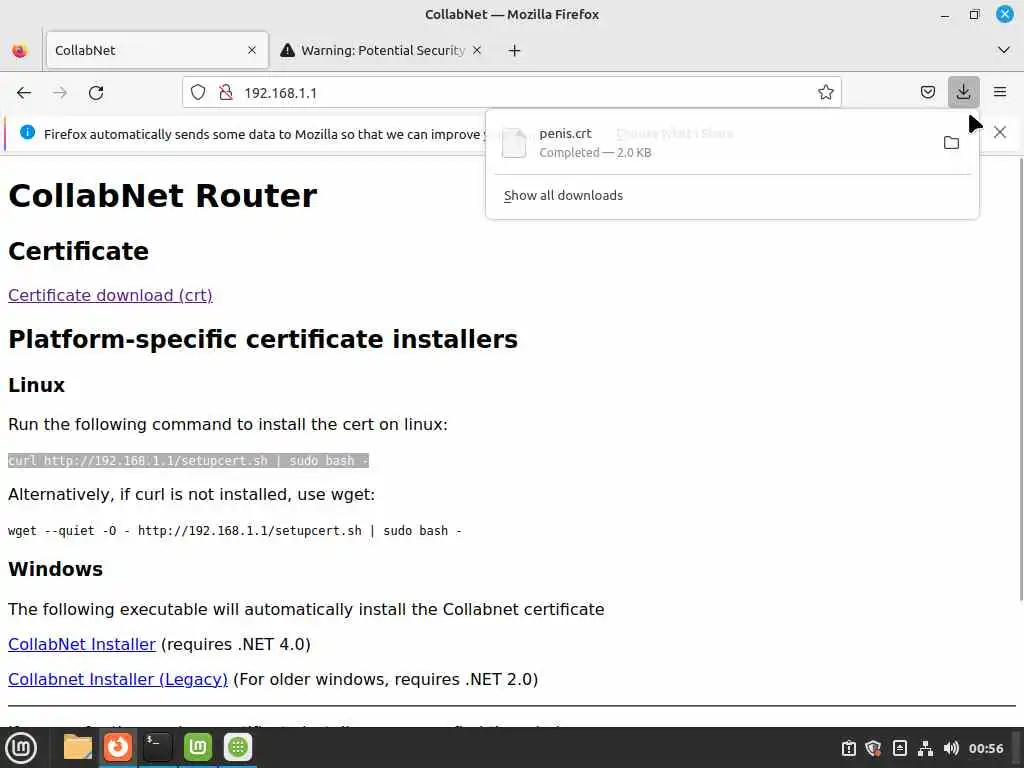Click the forward navigation arrow
The height and width of the screenshot is (768, 1024).
click(x=60, y=93)
